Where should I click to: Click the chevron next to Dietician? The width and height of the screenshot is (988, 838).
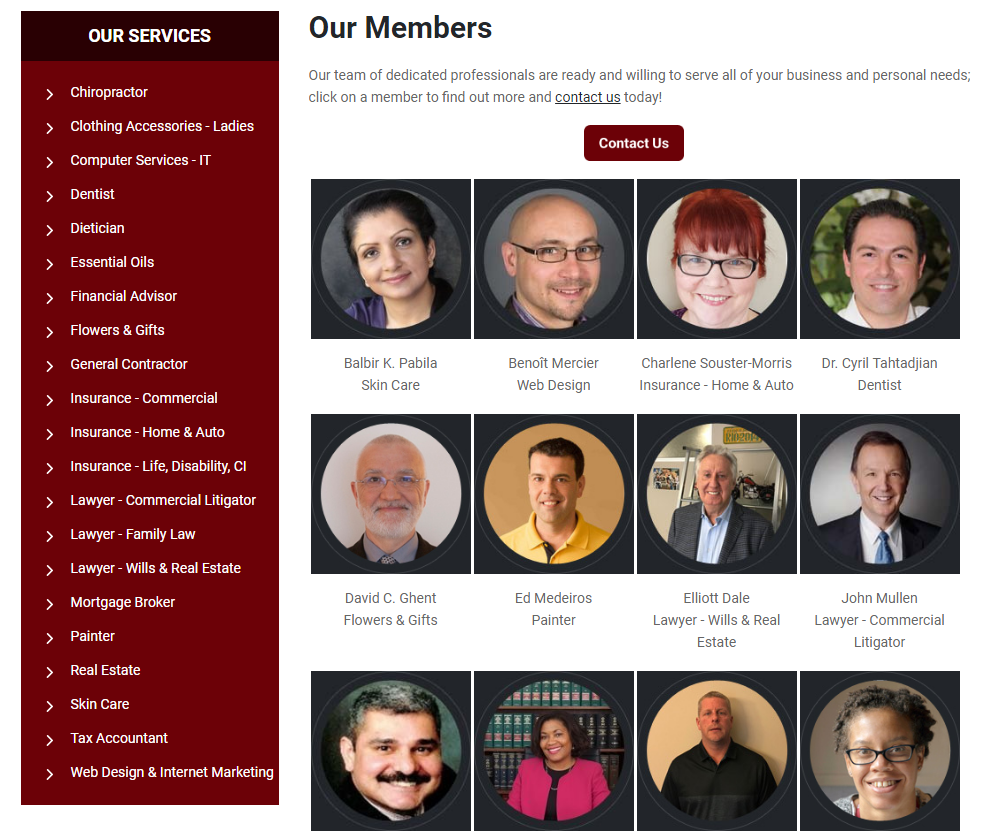point(50,230)
